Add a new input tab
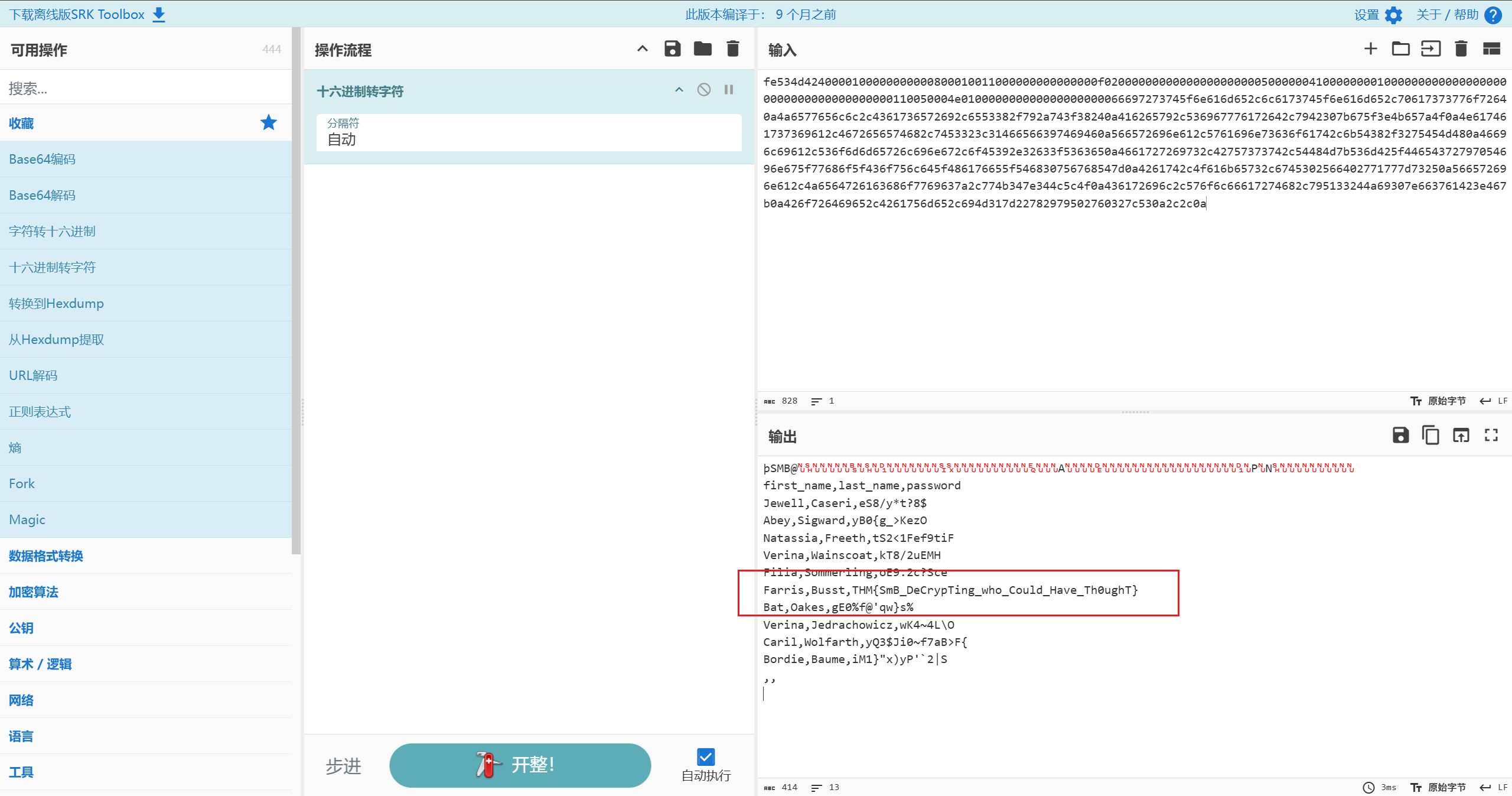Image resolution: width=1512 pixels, height=796 pixels. point(1370,49)
